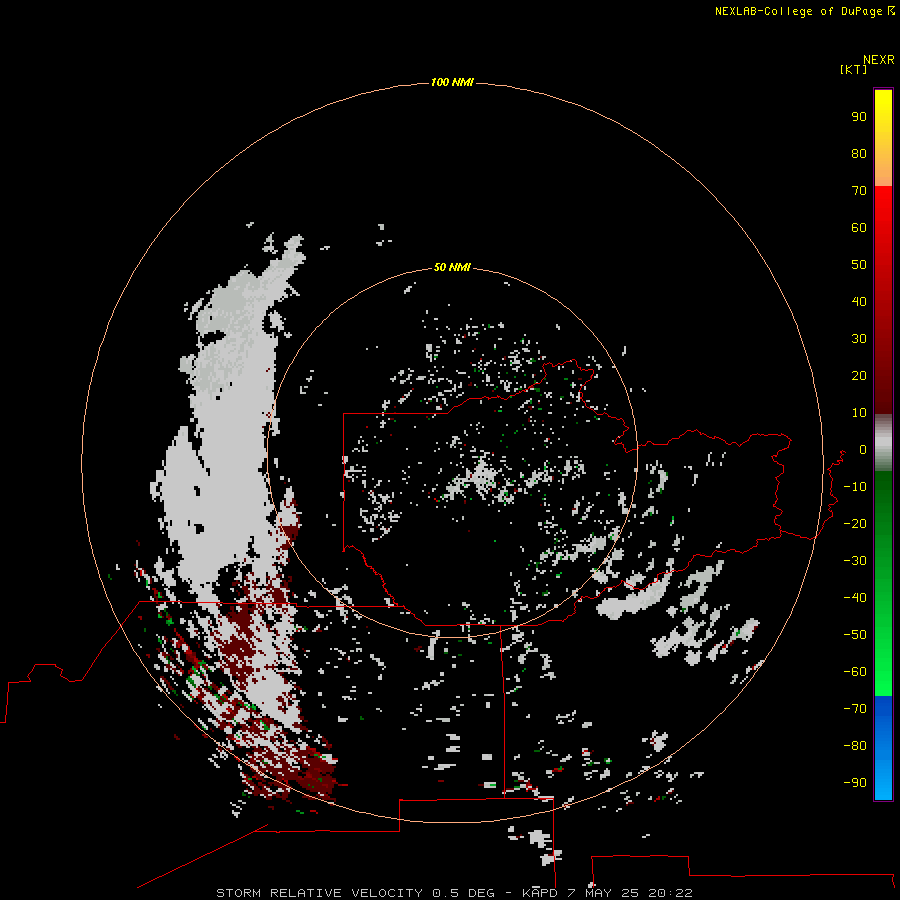Click the -20 value on velocity scale
This screenshot has width=900, height=900.
pyautogui.click(x=855, y=524)
